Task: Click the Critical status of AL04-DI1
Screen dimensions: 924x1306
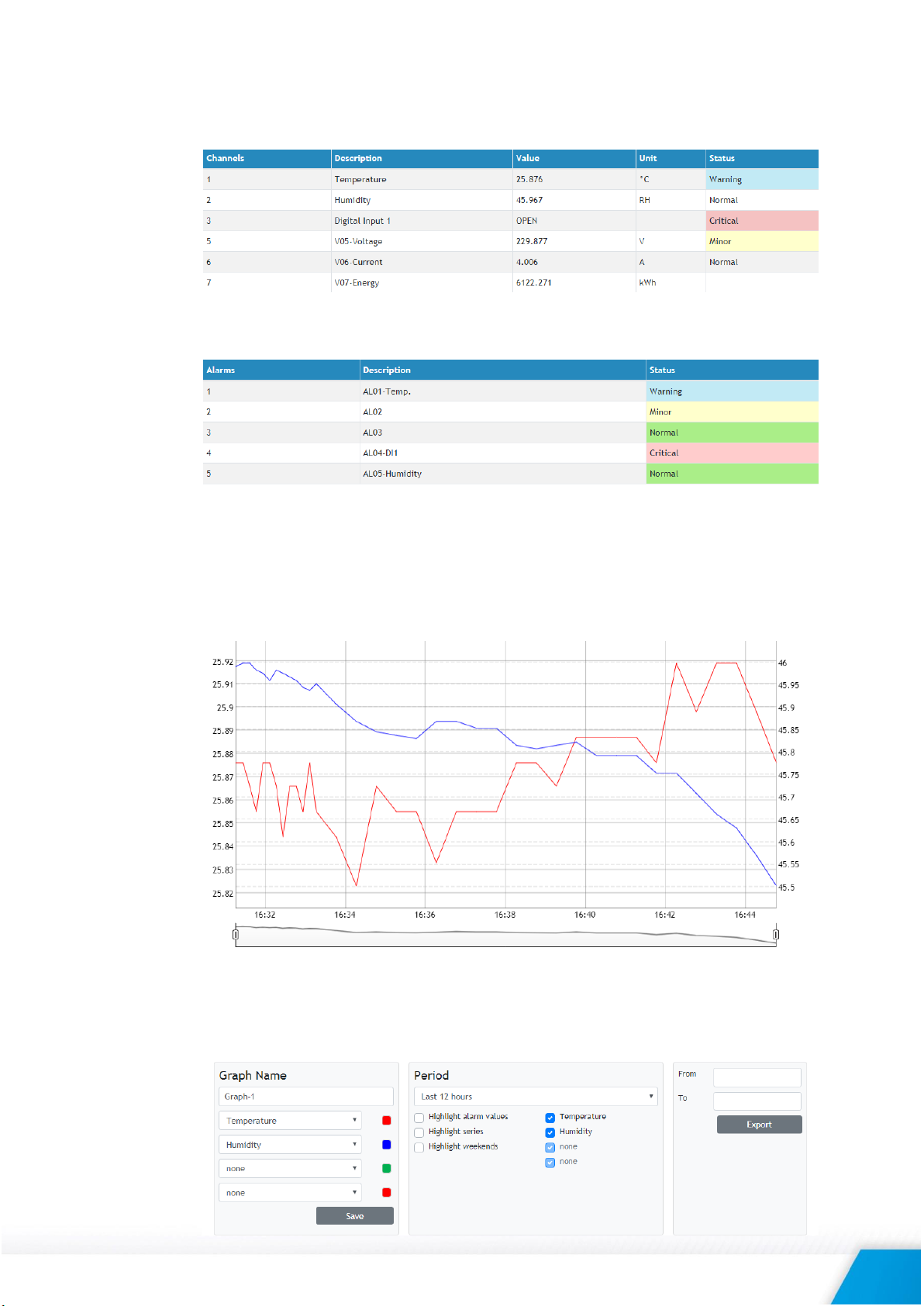Action: click(x=733, y=453)
